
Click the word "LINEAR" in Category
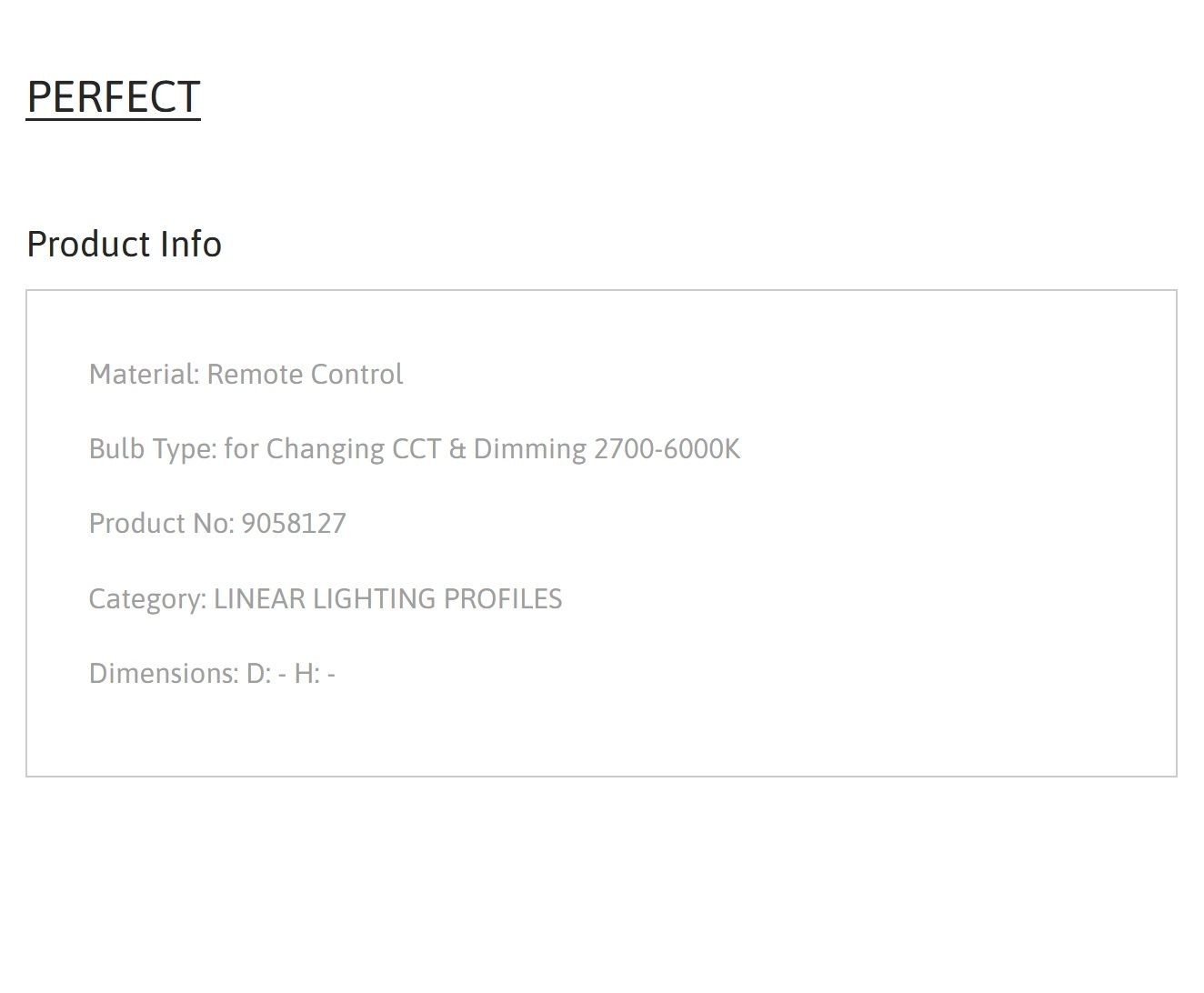pos(259,598)
